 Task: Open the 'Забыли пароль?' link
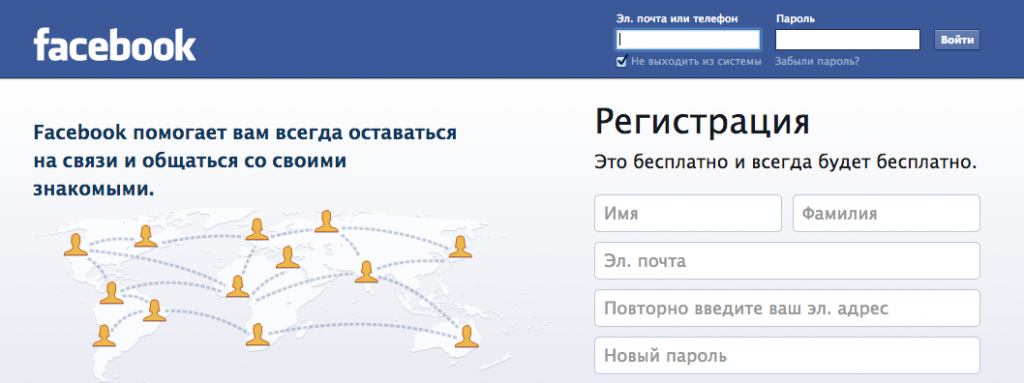(817, 61)
